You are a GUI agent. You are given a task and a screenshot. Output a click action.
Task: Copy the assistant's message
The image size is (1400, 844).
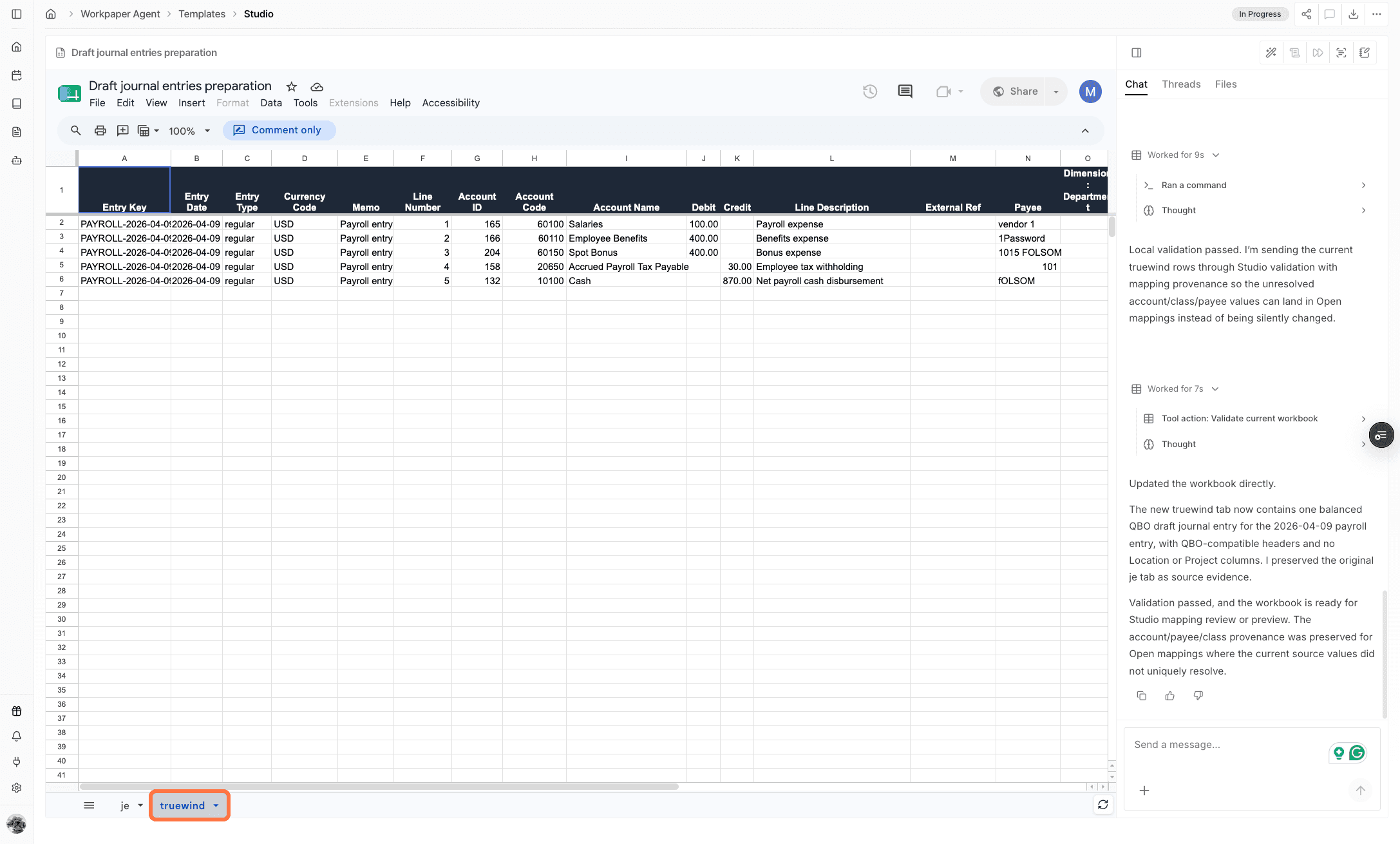click(1142, 696)
